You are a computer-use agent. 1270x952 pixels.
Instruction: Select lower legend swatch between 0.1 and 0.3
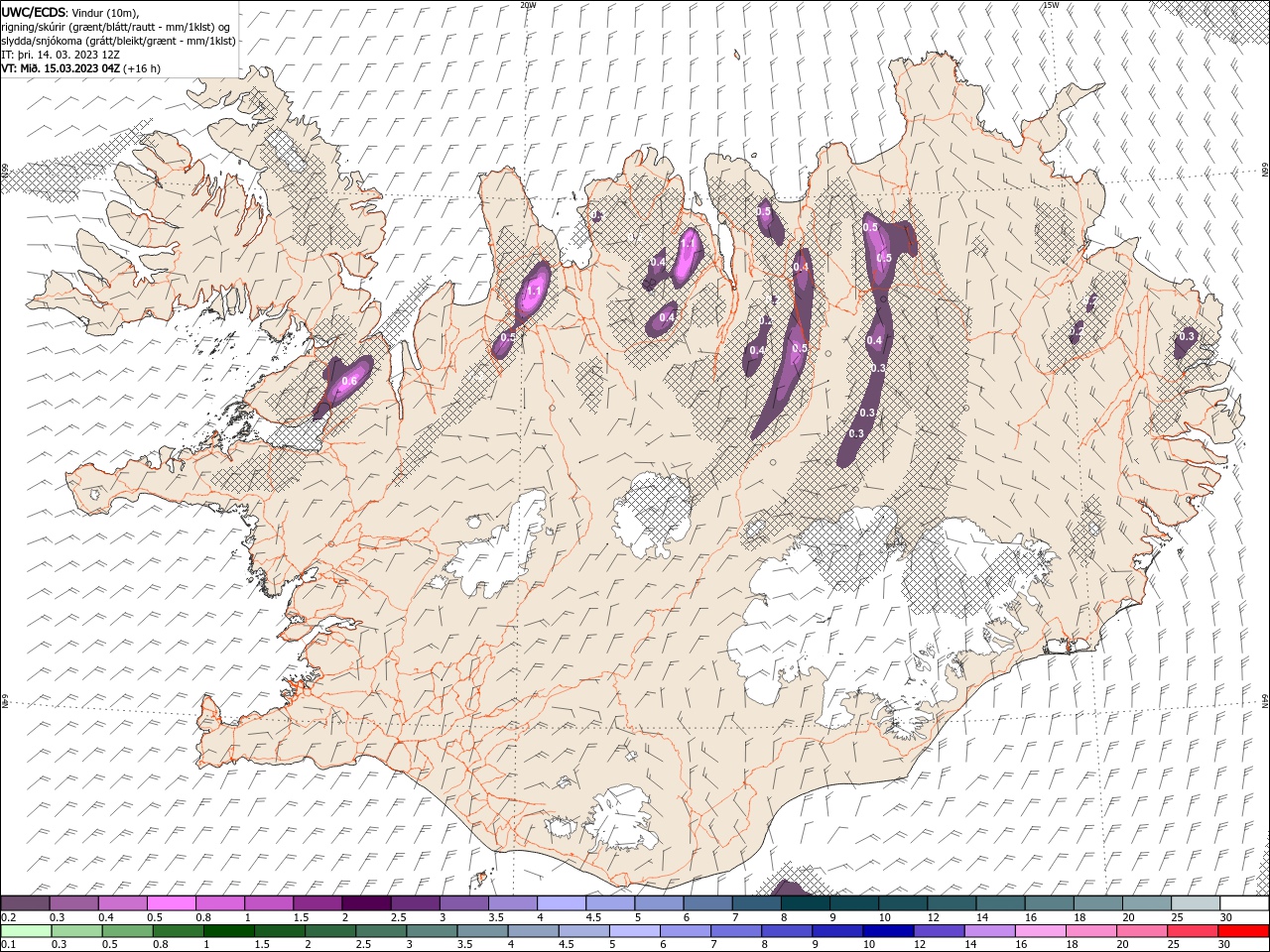coord(26,931)
